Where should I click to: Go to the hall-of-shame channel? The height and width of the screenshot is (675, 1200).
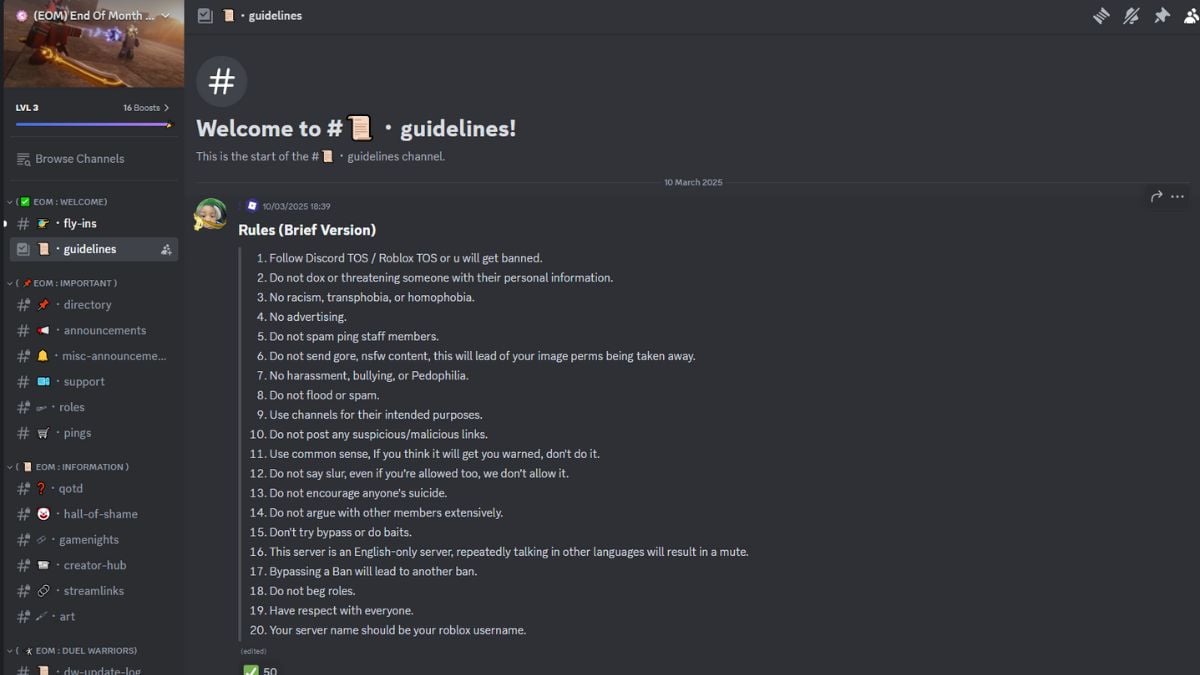(100, 514)
